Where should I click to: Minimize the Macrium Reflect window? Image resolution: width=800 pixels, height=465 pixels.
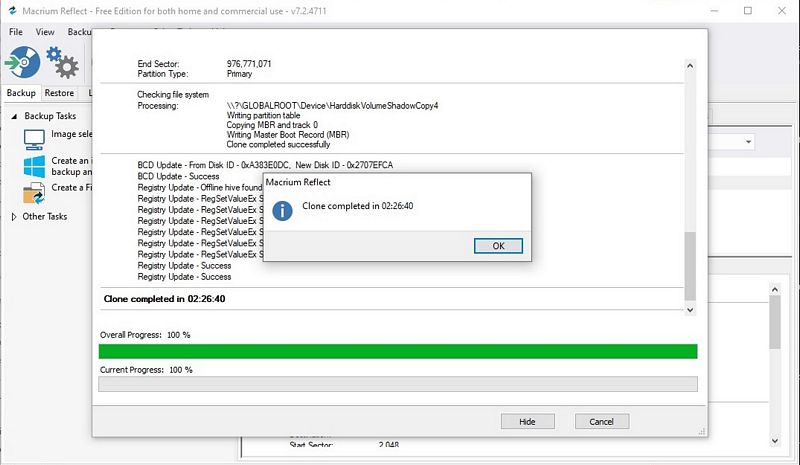(x=714, y=11)
